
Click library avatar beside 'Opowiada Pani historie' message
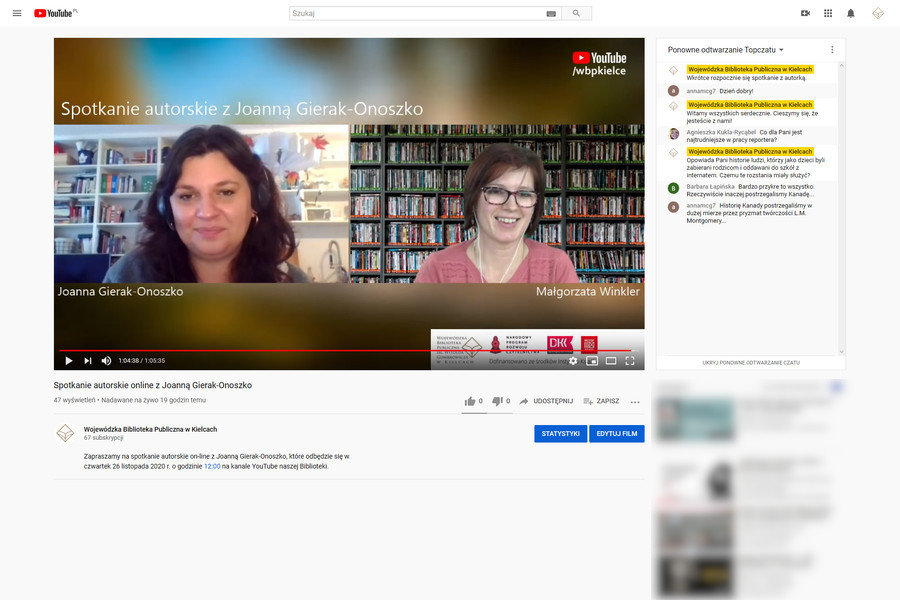coord(673,153)
